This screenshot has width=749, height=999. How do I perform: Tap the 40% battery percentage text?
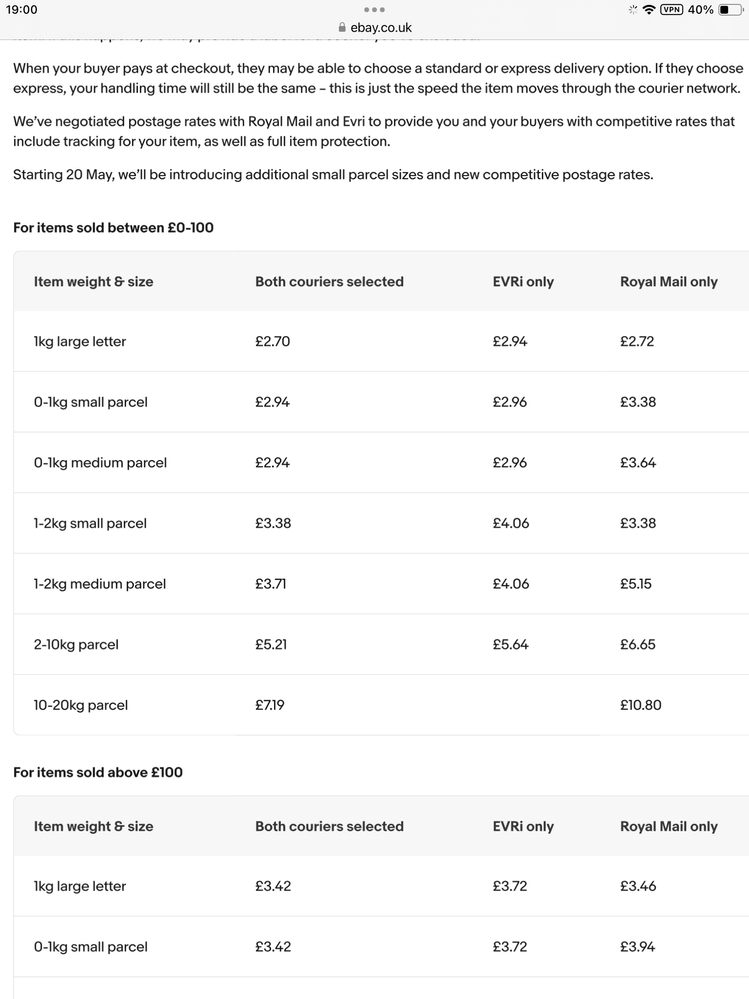(x=700, y=10)
